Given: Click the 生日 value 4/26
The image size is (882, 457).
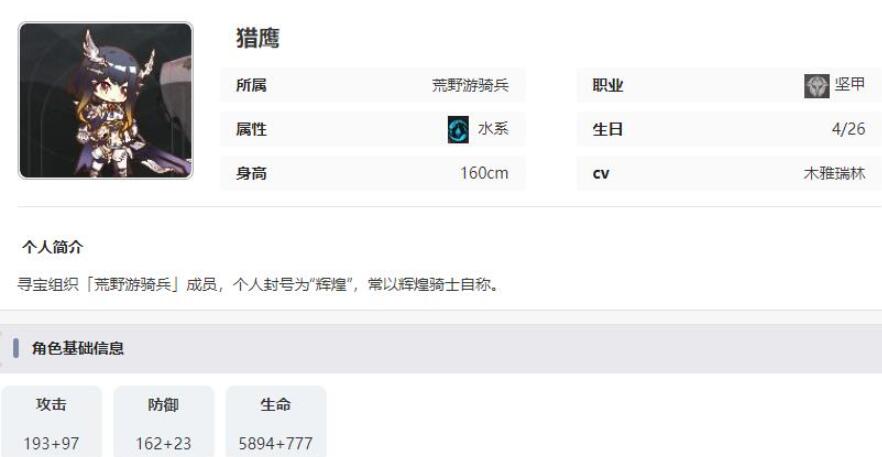Looking at the screenshot, I should 849,129.
